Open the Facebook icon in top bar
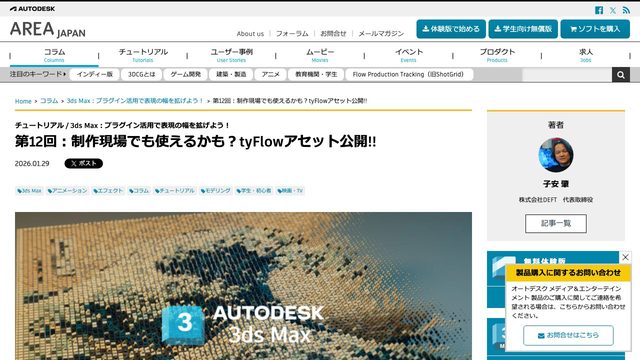640x360 pixels. (x=598, y=10)
